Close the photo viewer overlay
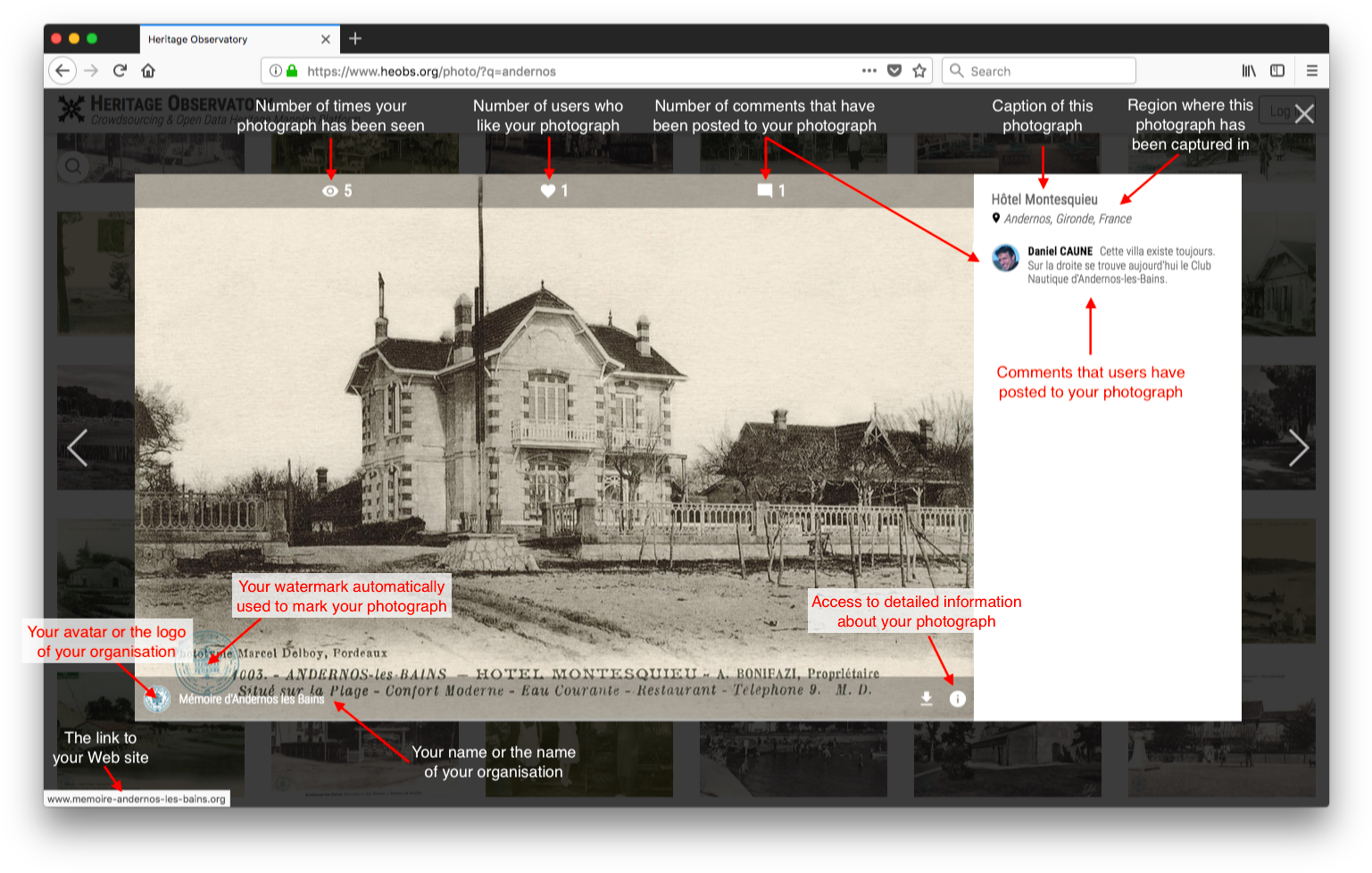The height and width of the screenshot is (873, 1372). (x=1304, y=113)
